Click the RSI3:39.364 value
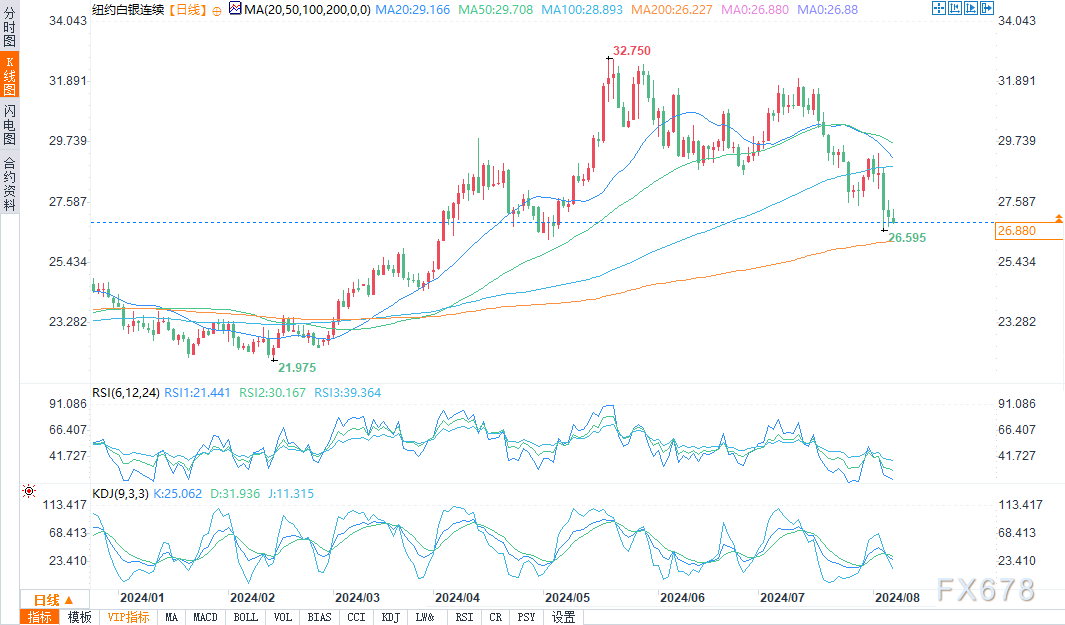This screenshot has width=1065, height=625. click(x=348, y=393)
